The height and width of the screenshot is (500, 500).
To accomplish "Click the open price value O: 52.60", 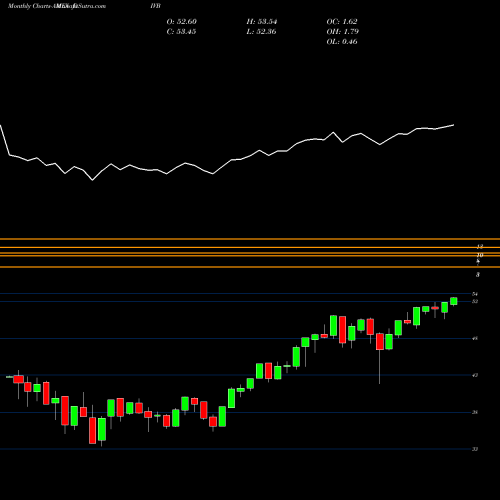I will 182,22.
